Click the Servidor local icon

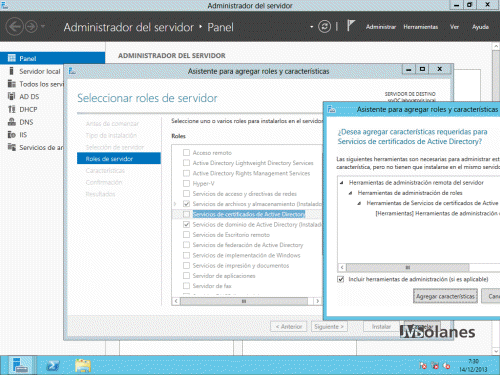coord(12,71)
